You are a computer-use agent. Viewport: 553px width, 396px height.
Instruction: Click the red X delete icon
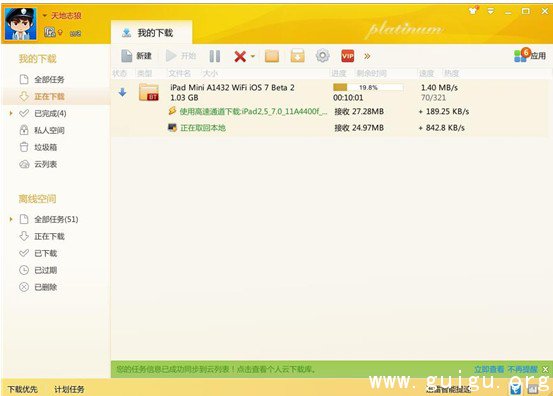point(240,56)
